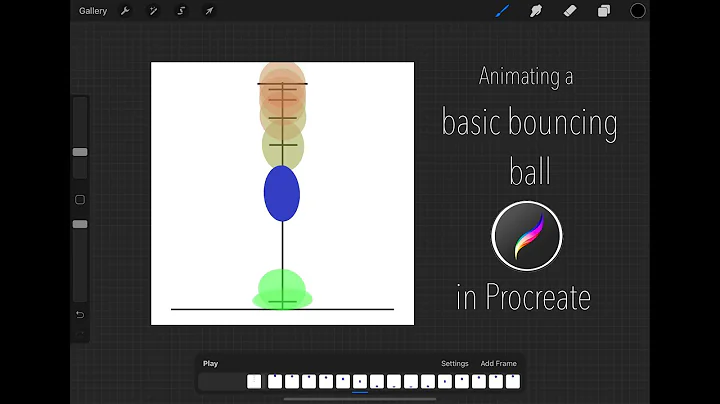The width and height of the screenshot is (720, 404).
Task: Undo the last action
Action: (80, 314)
